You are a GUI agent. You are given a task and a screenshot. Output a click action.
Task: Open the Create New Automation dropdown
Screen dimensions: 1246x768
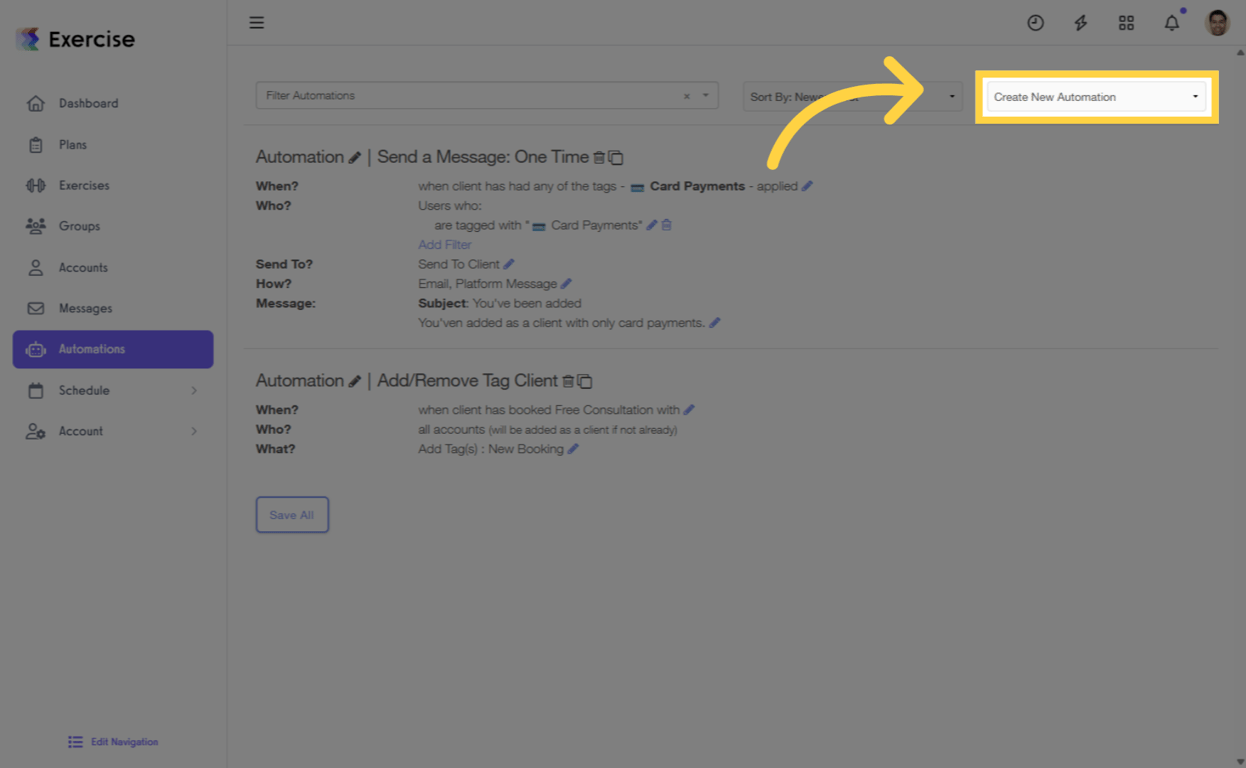[1096, 96]
